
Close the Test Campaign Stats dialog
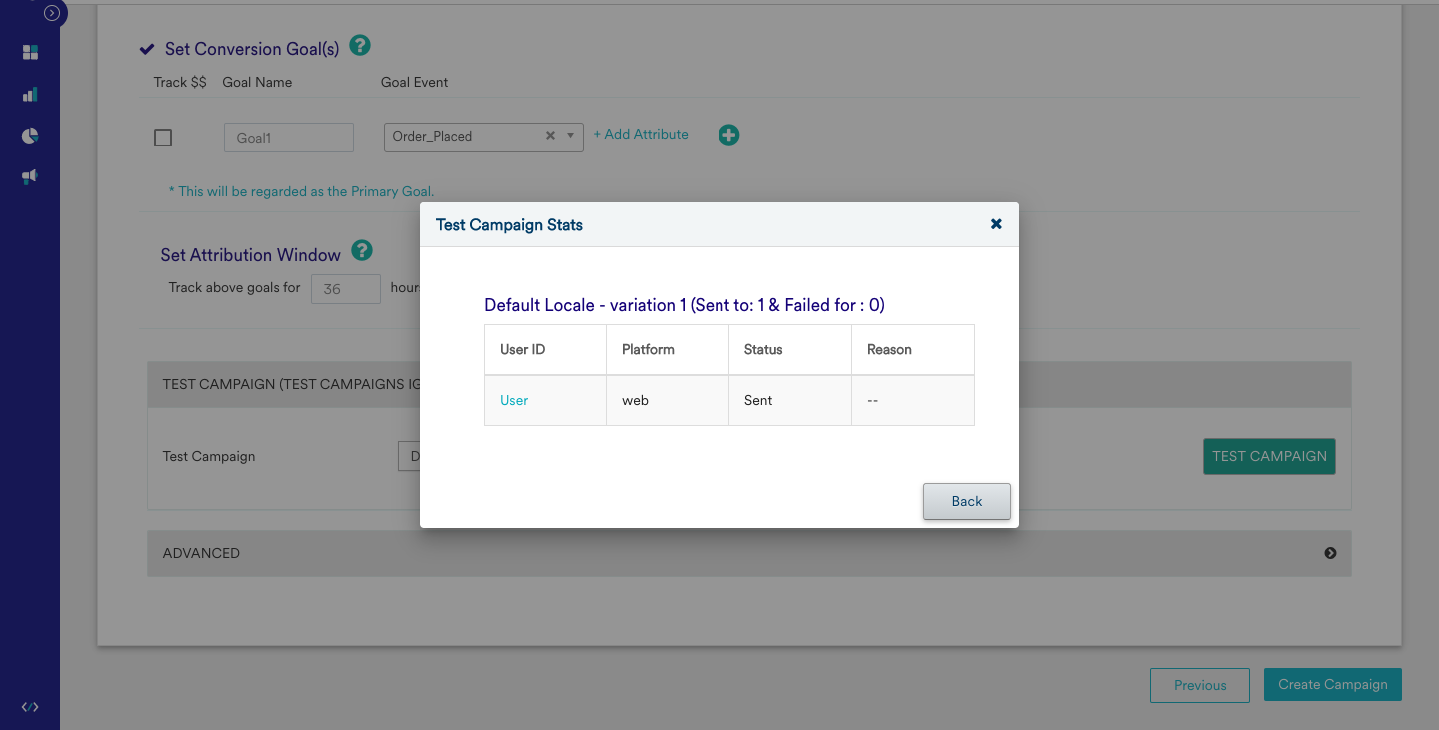click(x=996, y=224)
